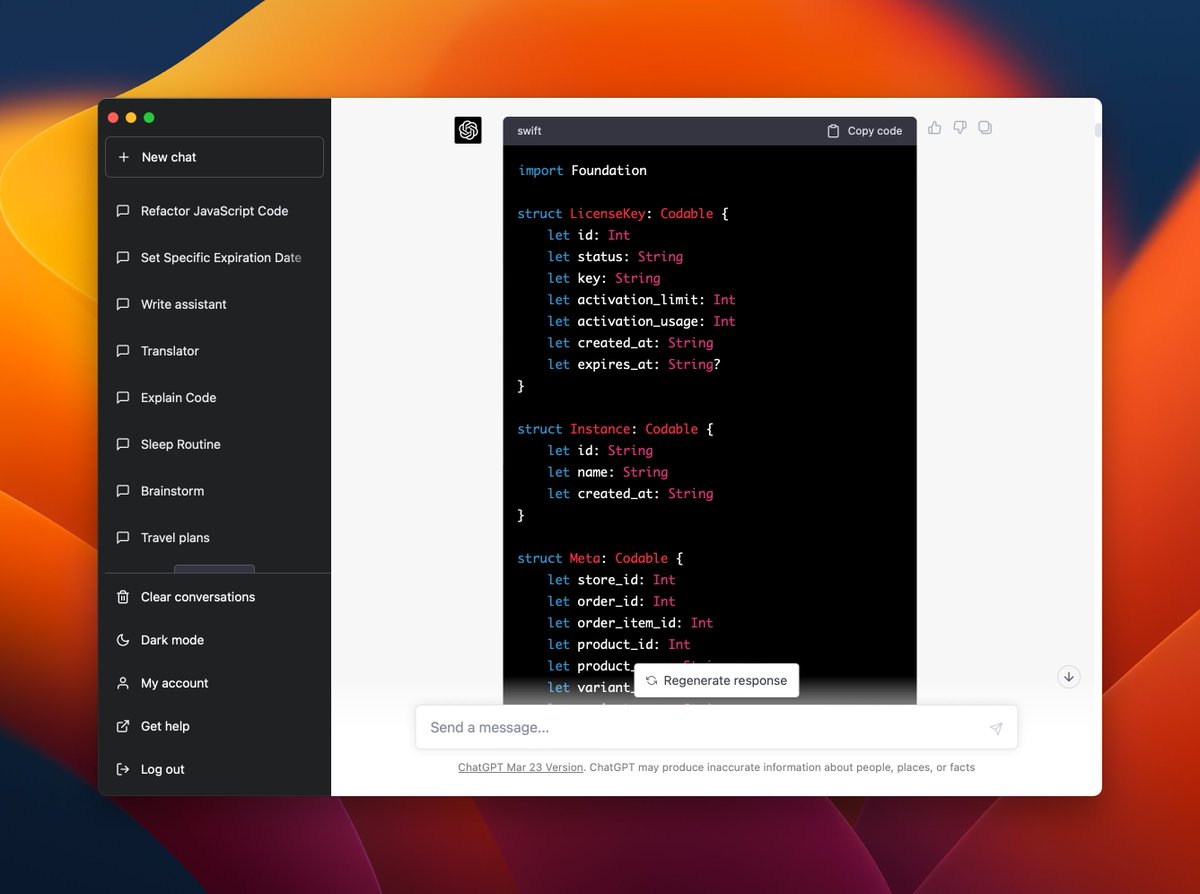Open Set Specific Expiration Date conversation

pos(214,258)
